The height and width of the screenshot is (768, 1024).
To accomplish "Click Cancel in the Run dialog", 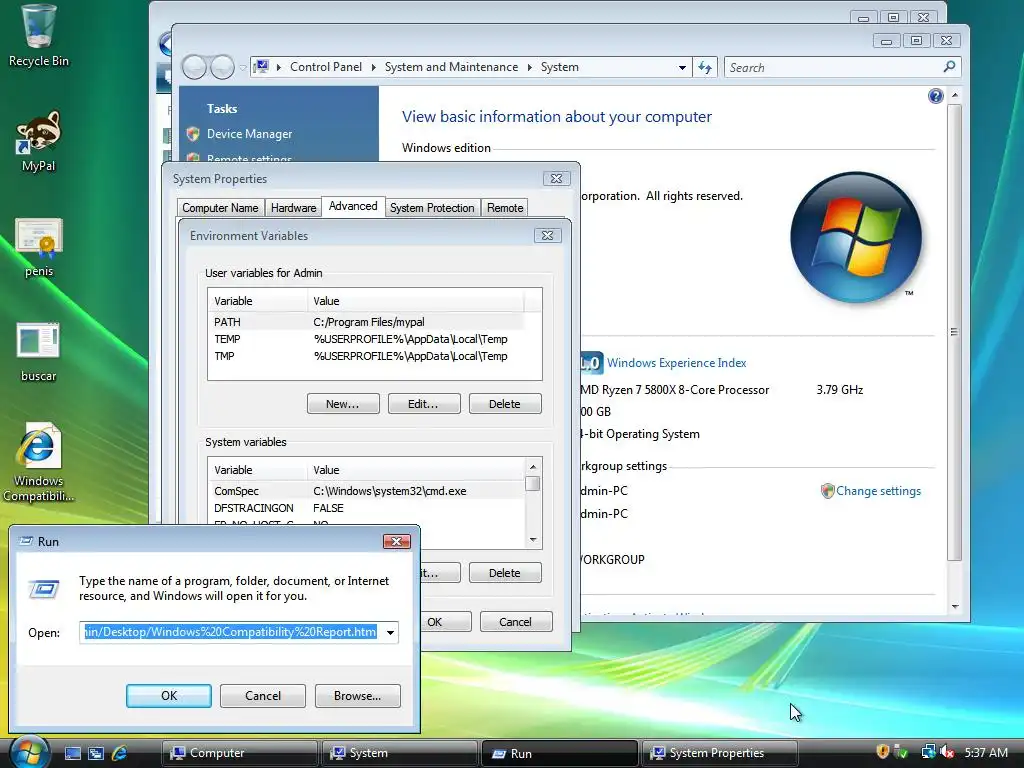I will pyautogui.click(x=263, y=696).
